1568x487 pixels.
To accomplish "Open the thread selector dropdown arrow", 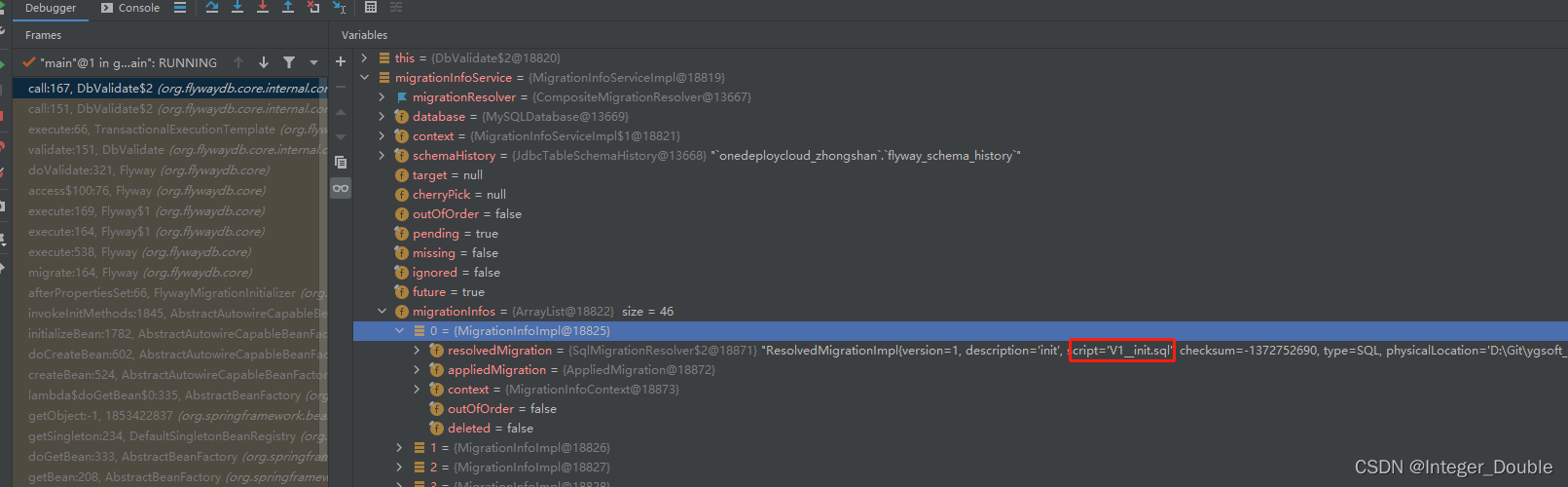I will coord(313,62).
